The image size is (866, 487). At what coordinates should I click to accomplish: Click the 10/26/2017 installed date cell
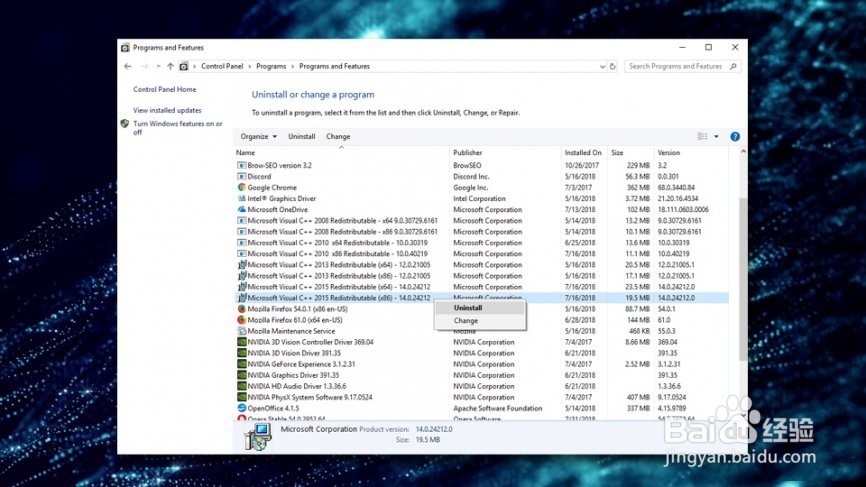coord(582,165)
